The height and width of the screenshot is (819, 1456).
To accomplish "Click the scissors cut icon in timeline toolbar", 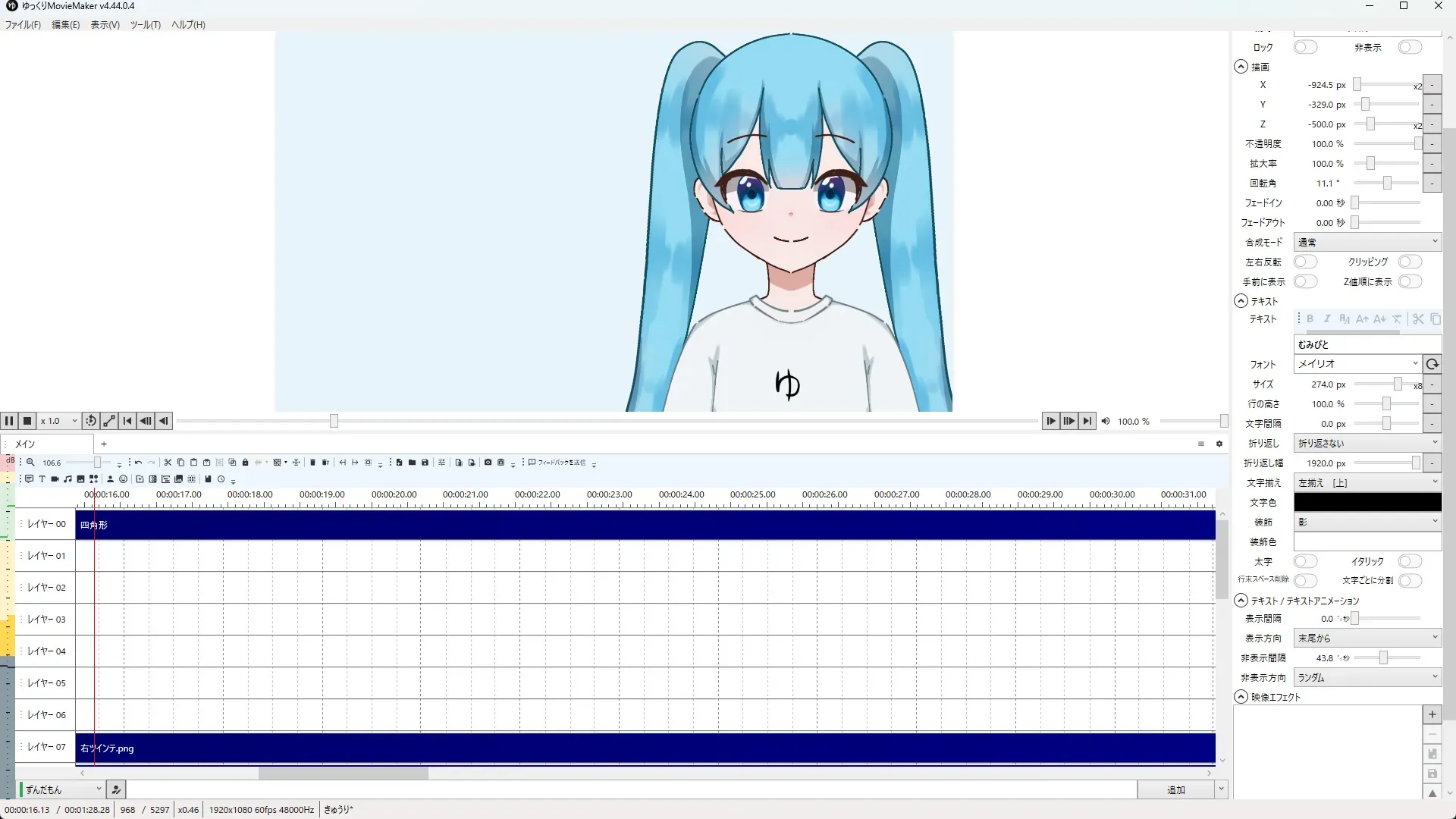I will click(x=168, y=463).
